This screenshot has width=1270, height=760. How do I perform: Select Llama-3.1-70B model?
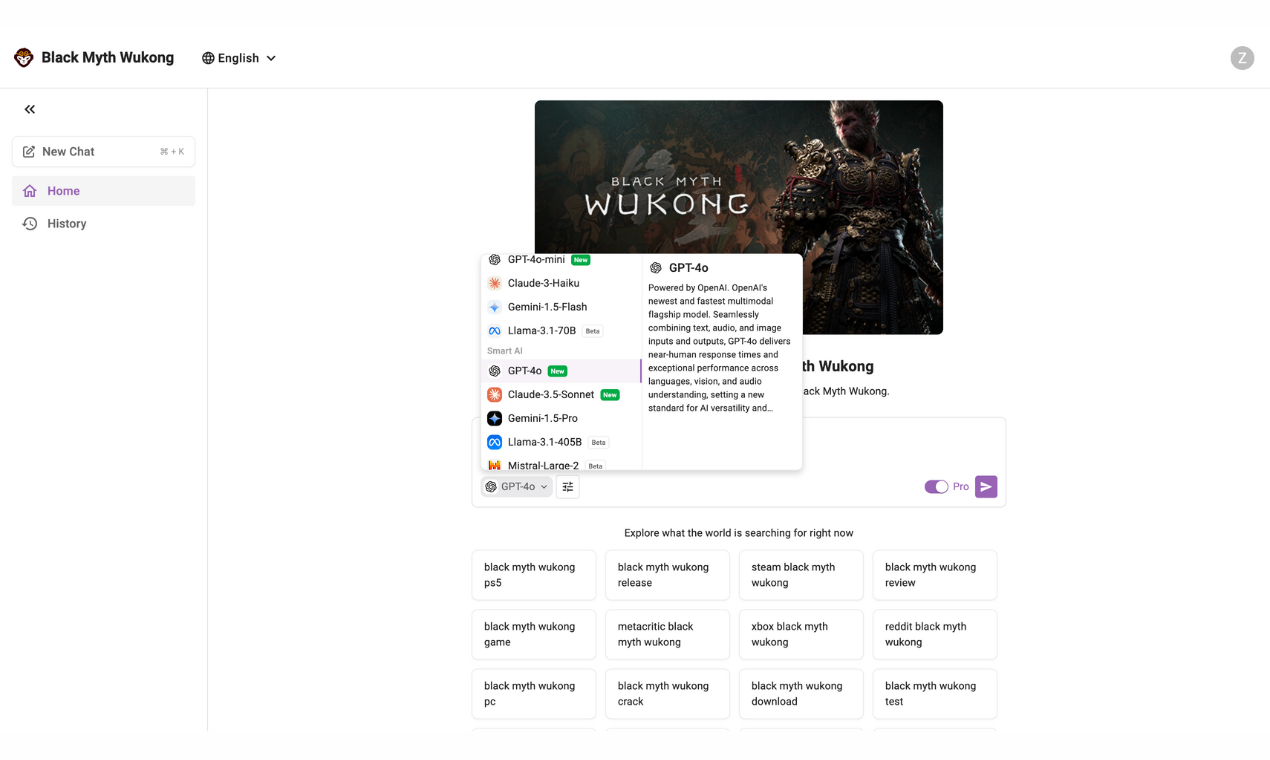(561, 331)
